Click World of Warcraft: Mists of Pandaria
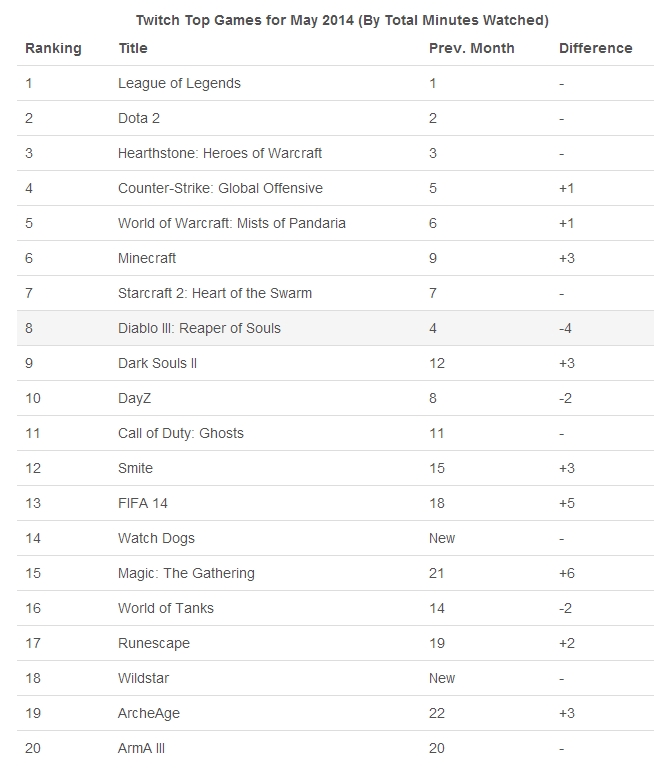654x772 pixels. pyautogui.click(x=231, y=223)
